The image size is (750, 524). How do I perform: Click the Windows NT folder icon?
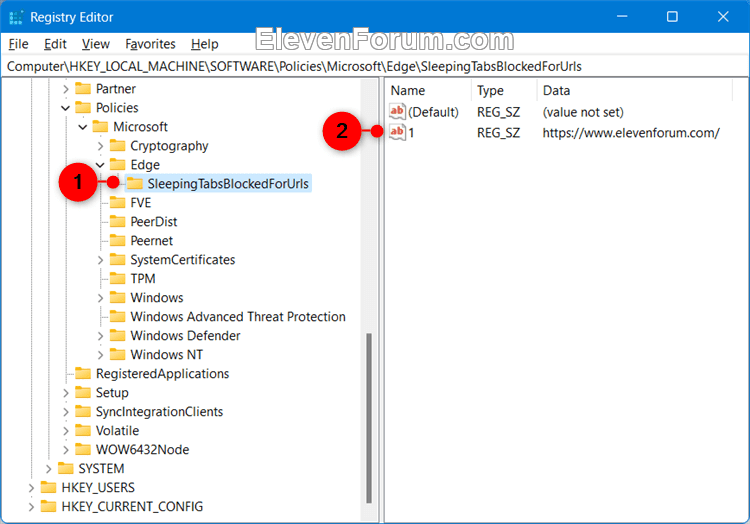tap(118, 354)
